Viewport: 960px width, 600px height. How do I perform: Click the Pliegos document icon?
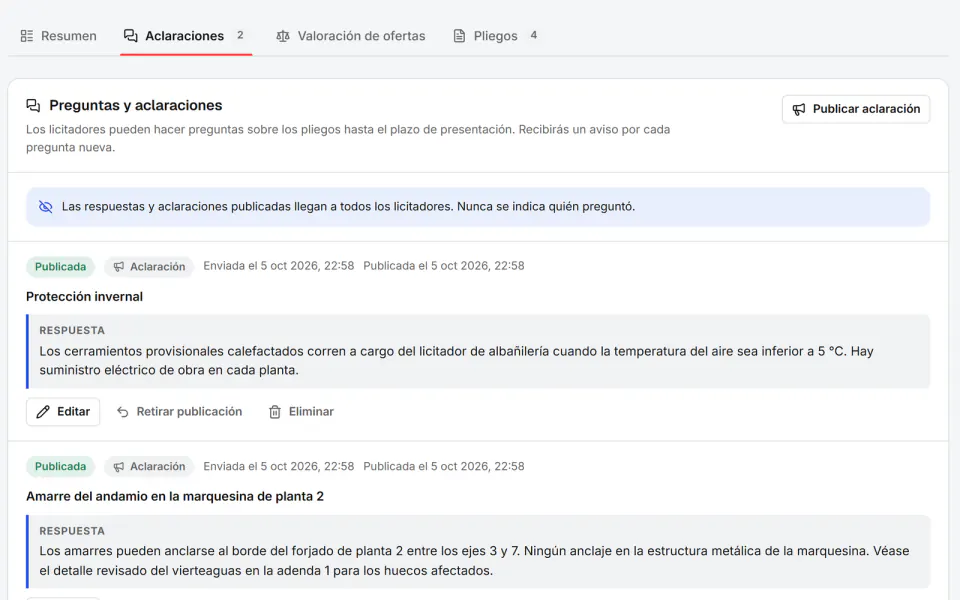point(459,36)
